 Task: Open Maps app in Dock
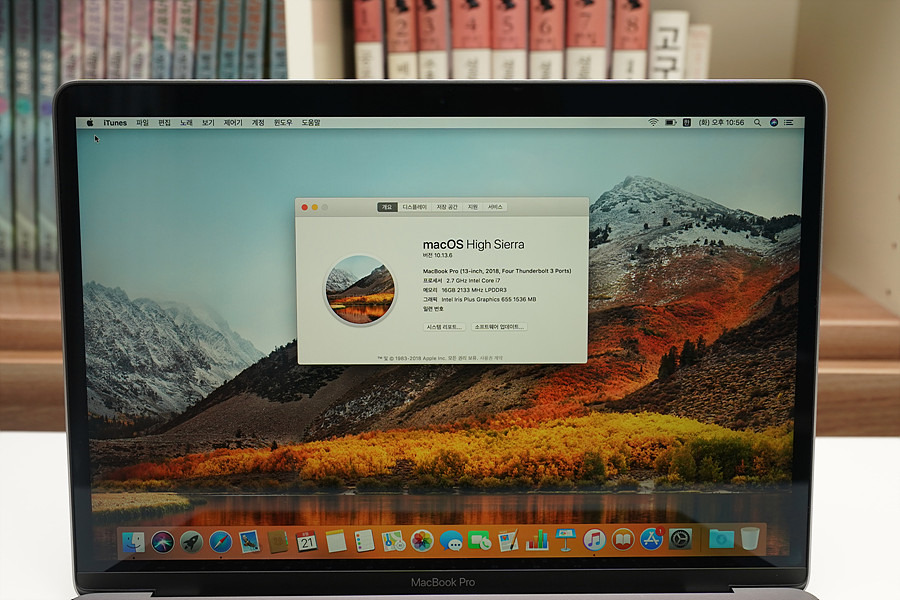pos(393,541)
